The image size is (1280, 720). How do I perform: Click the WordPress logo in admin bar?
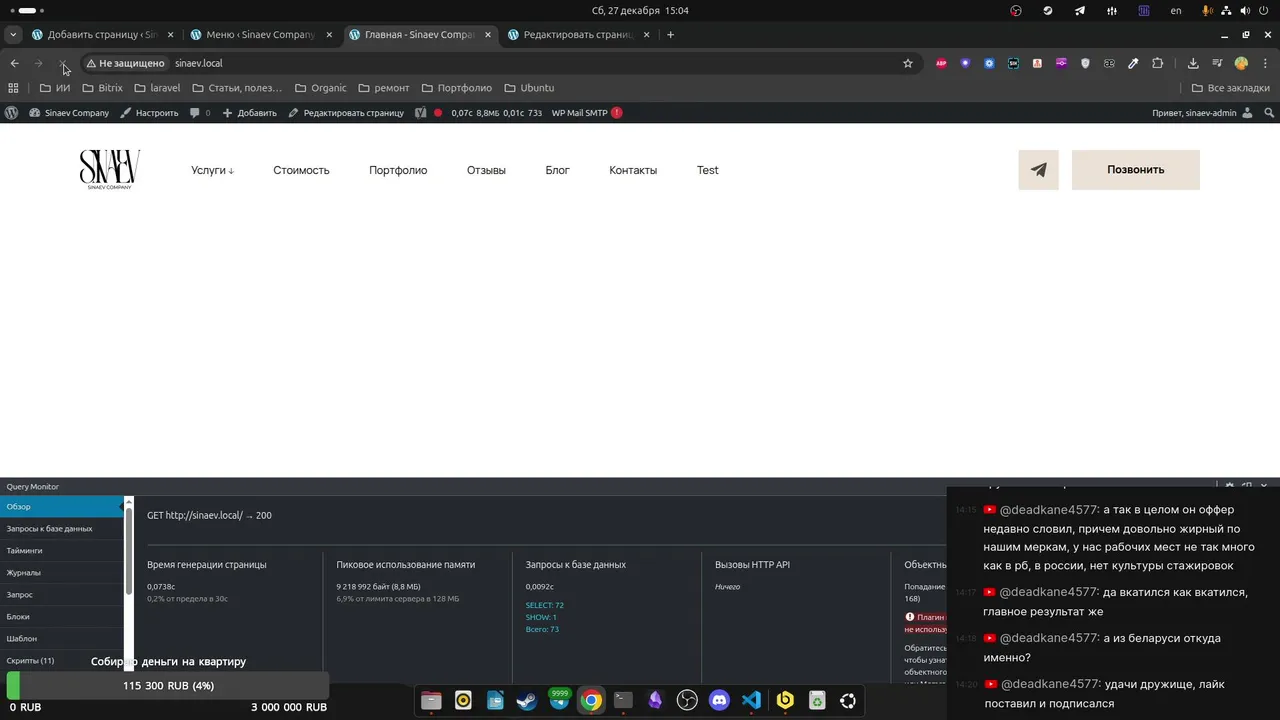click(x=11, y=113)
